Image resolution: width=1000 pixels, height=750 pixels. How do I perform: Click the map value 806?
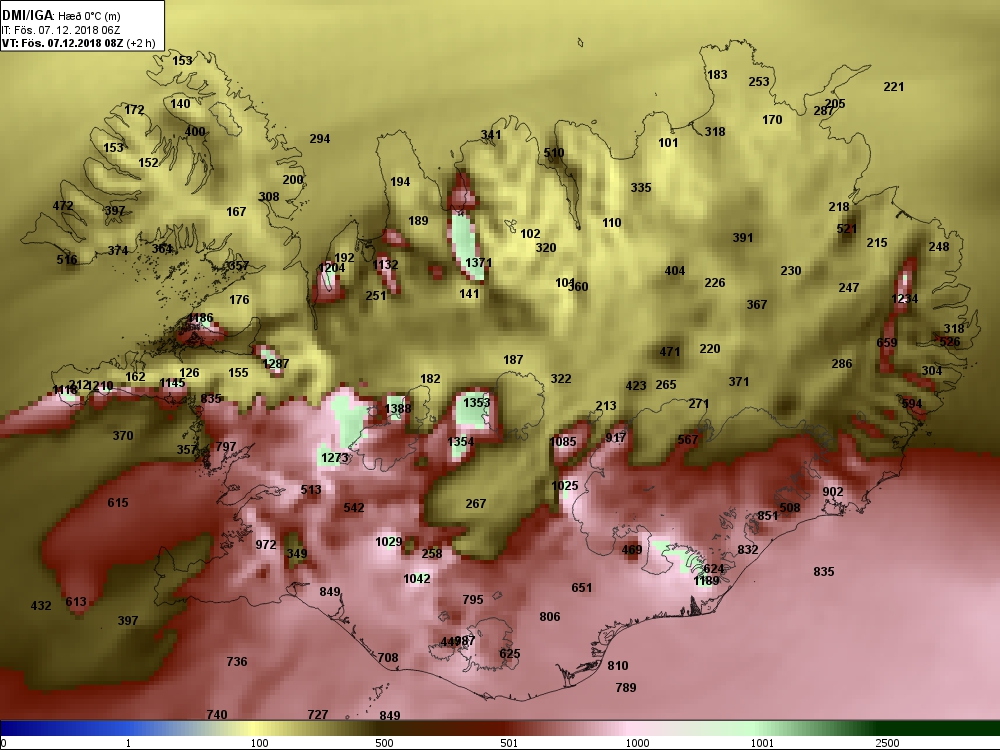(x=550, y=616)
